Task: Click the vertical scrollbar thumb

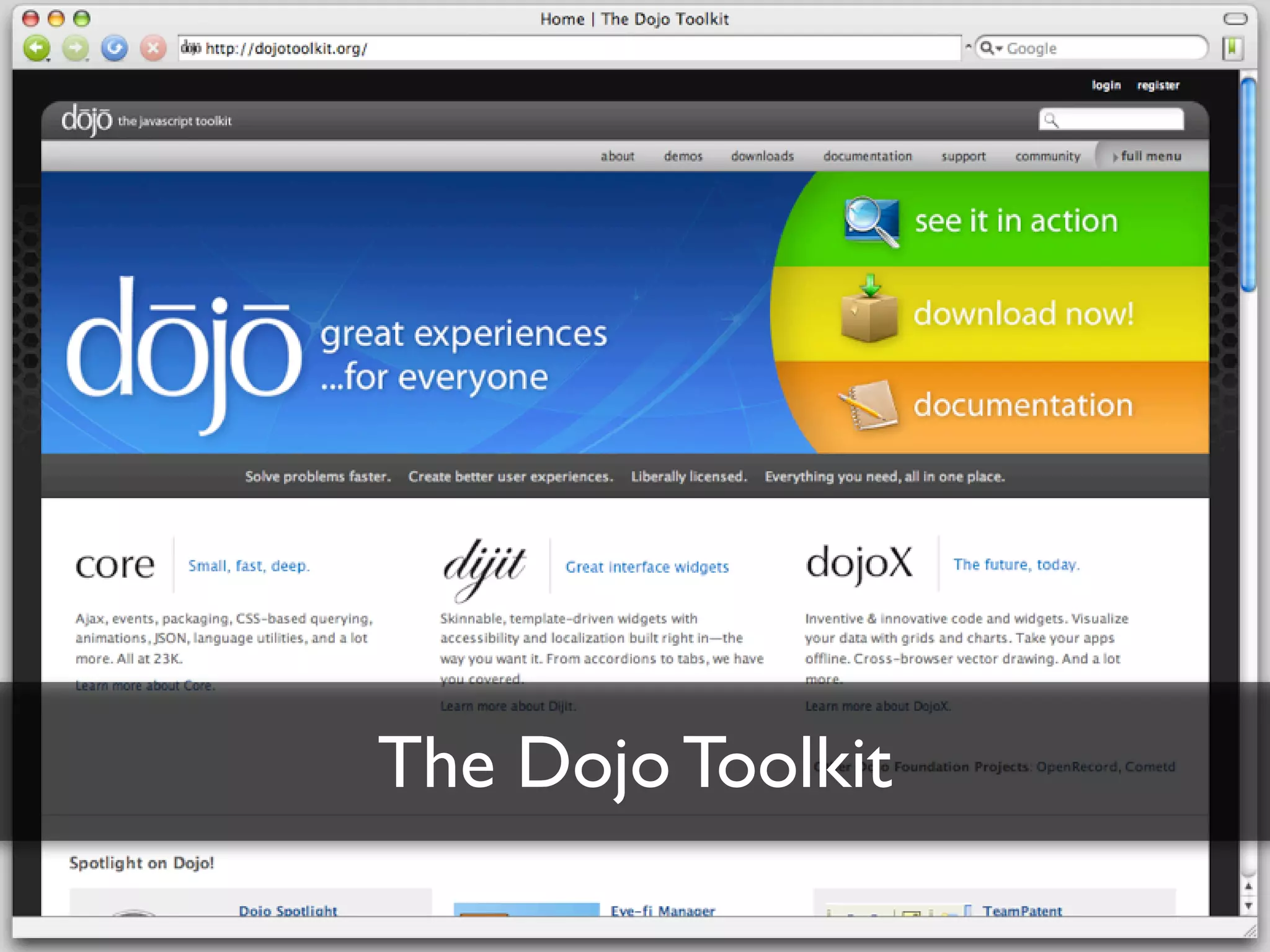Action: coord(1249,184)
